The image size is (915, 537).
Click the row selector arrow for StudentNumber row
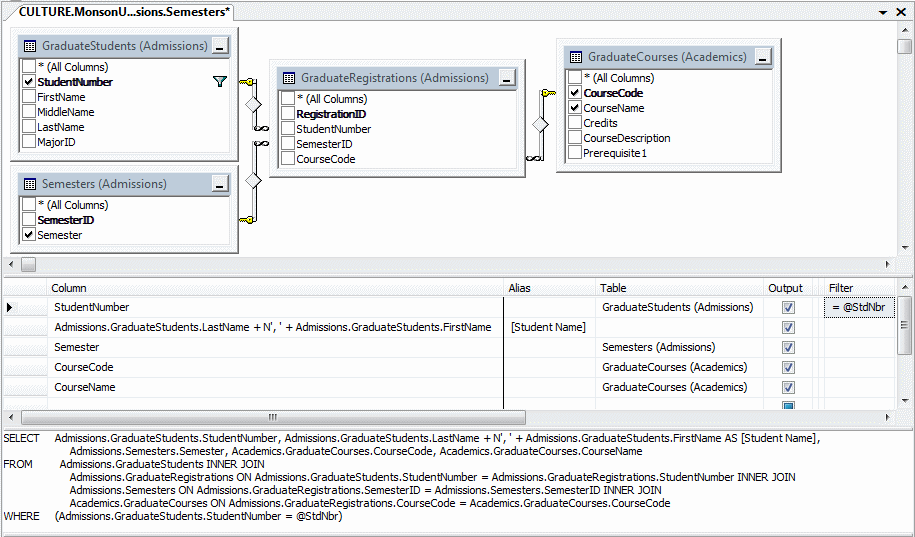[x=9, y=307]
